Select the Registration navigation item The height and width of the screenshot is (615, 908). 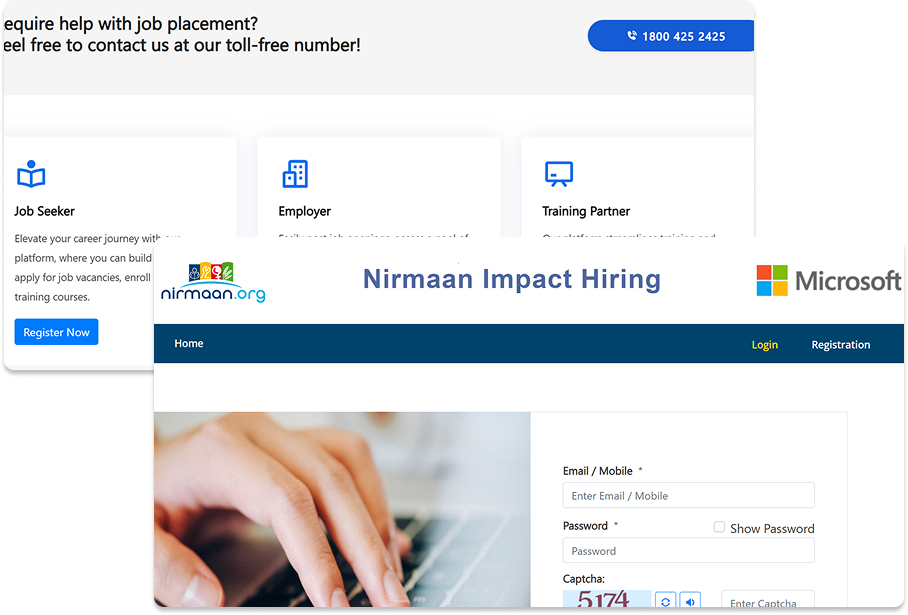(x=840, y=344)
